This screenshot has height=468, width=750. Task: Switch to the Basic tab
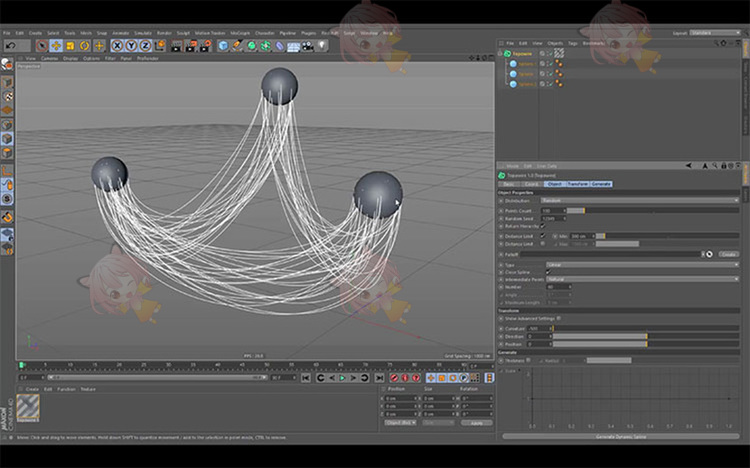pyautogui.click(x=509, y=184)
